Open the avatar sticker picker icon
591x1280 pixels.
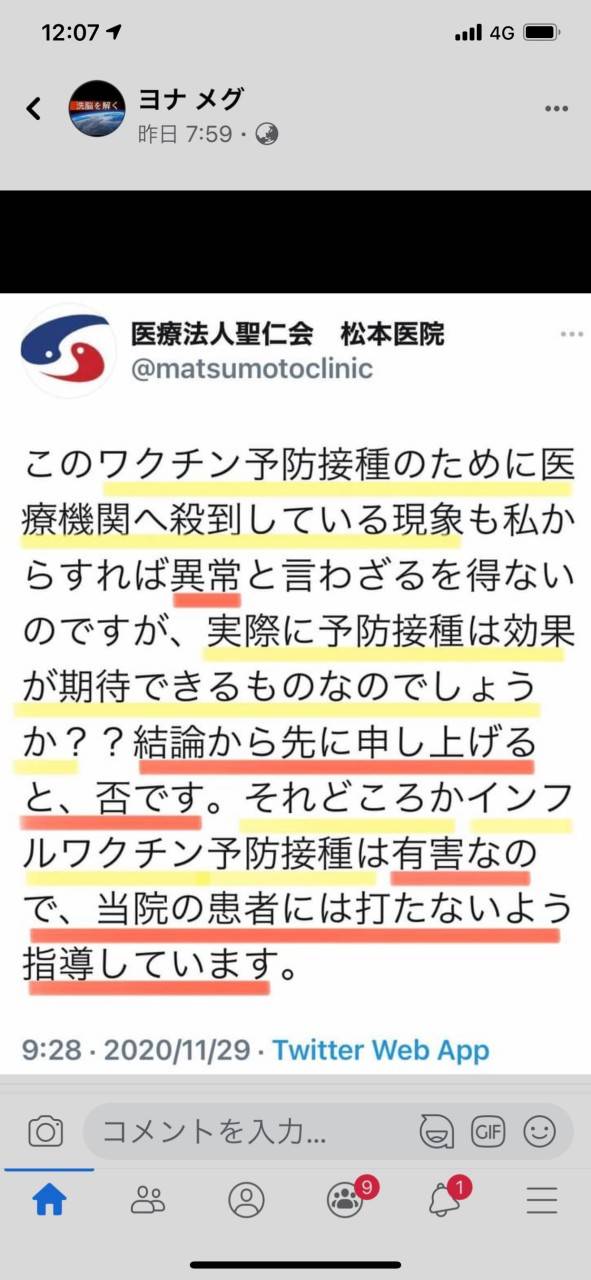point(437,1132)
